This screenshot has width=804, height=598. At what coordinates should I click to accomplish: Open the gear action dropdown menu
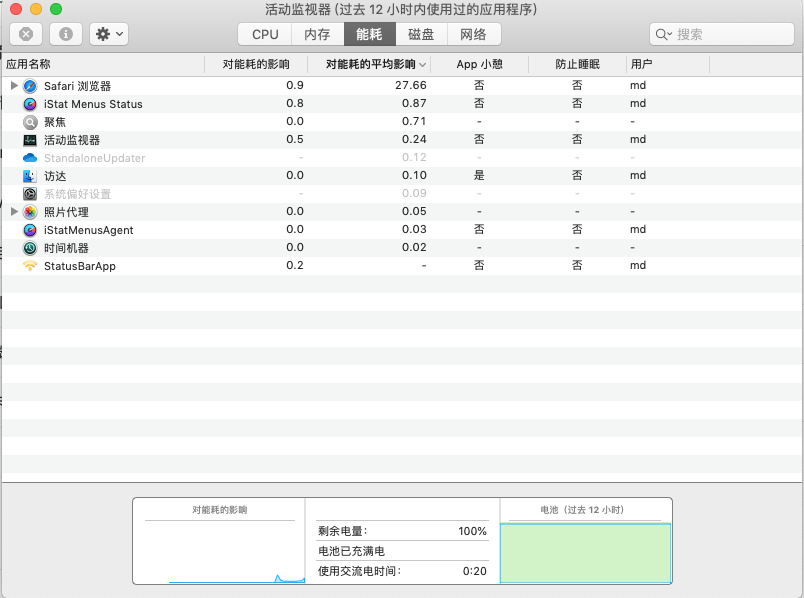tap(108, 34)
